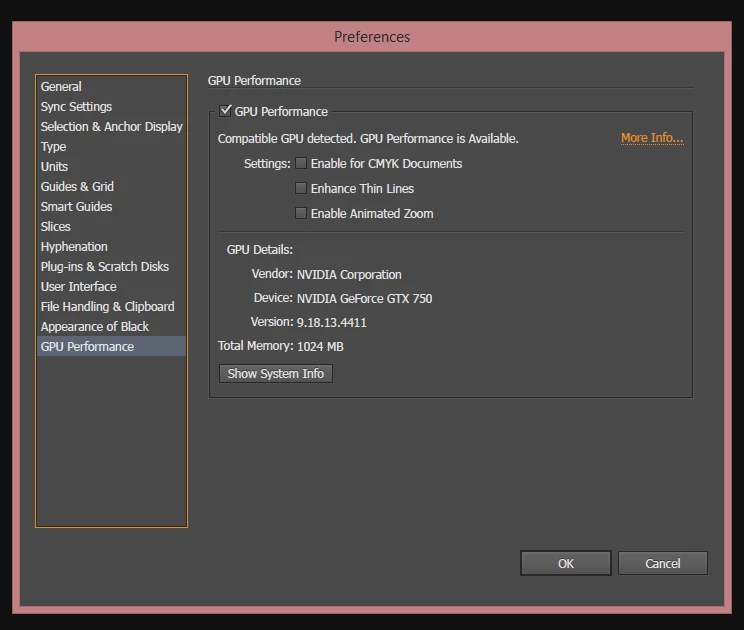Uncheck the GPU Performance checkbox
The width and height of the screenshot is (744, 630).
click(x=225, y=111)
